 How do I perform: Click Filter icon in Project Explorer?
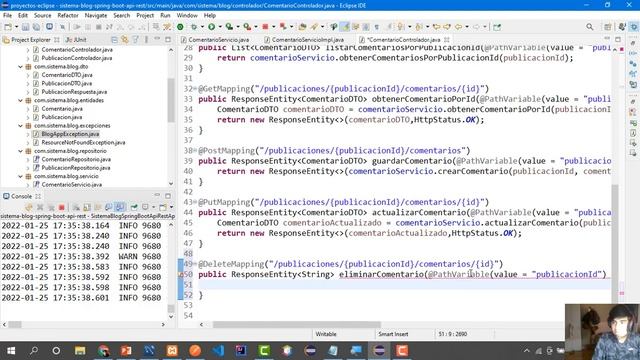point(135,40)
